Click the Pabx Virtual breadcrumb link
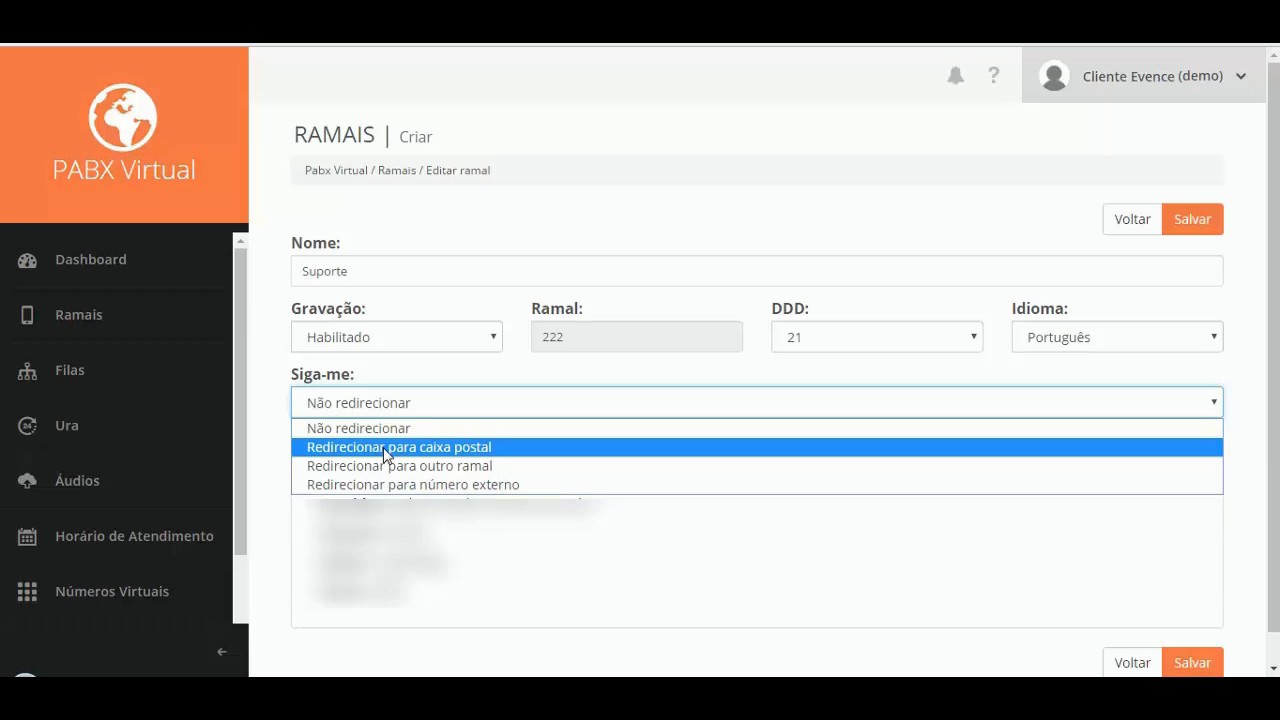Viewport: 1280px width, 720px height. (336, 170)
